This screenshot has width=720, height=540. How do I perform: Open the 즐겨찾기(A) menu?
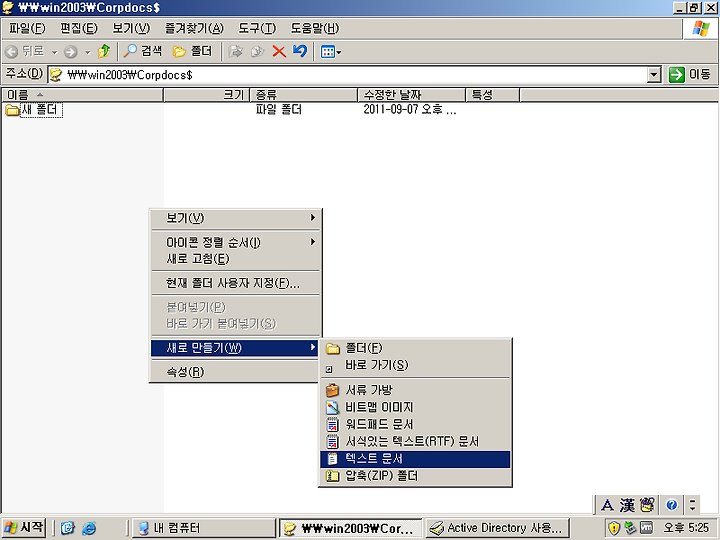[194, 28]
